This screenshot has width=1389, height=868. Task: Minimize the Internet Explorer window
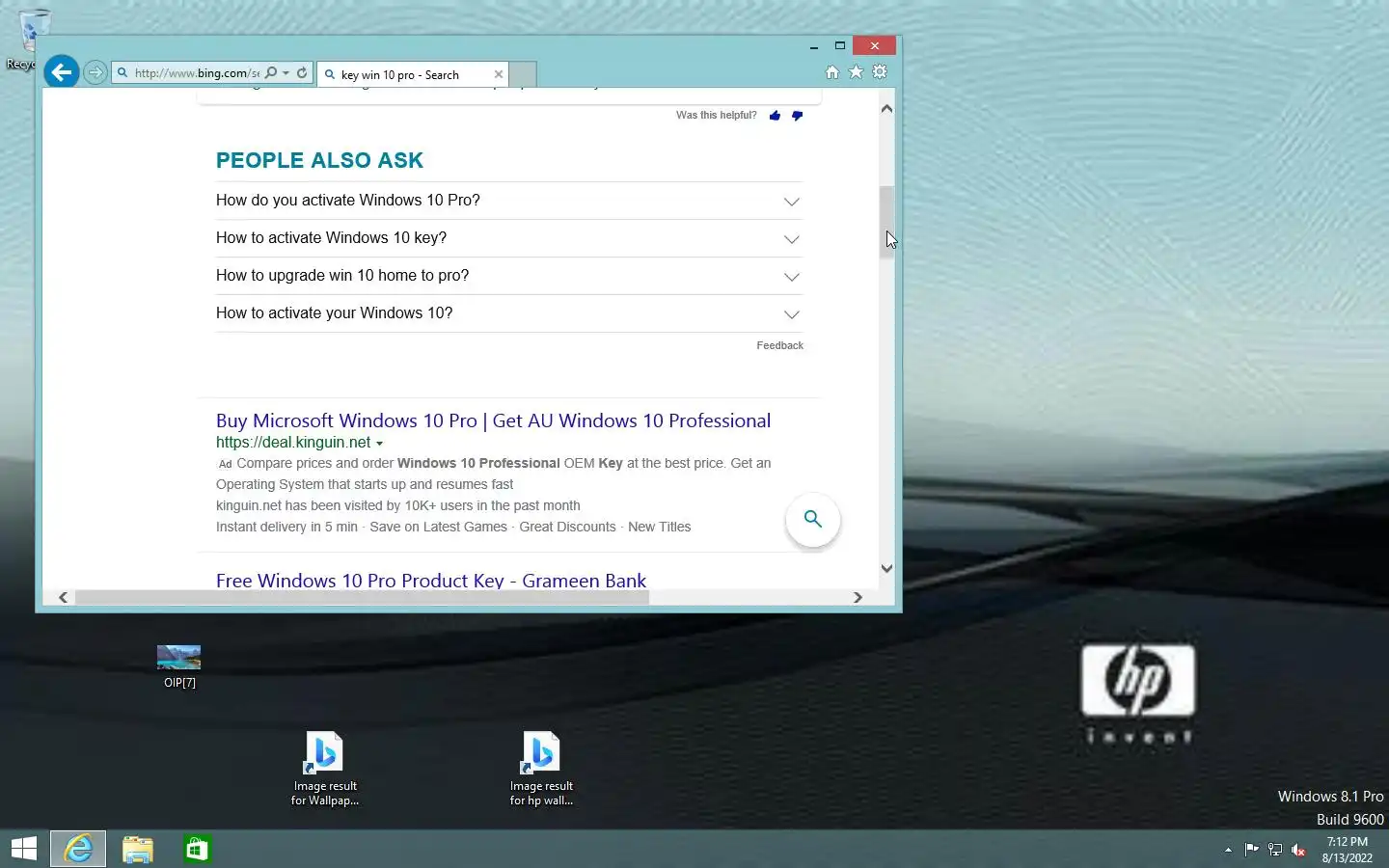coord(814,45)
